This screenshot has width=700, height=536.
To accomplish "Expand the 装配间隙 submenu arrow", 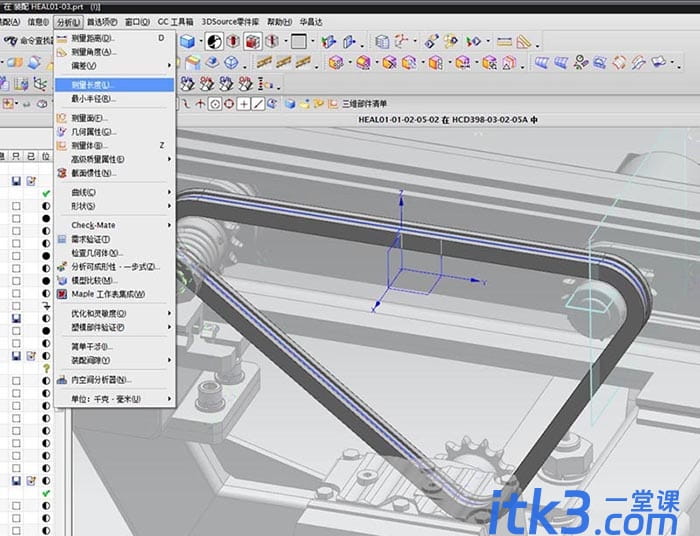I will point(169,360).
